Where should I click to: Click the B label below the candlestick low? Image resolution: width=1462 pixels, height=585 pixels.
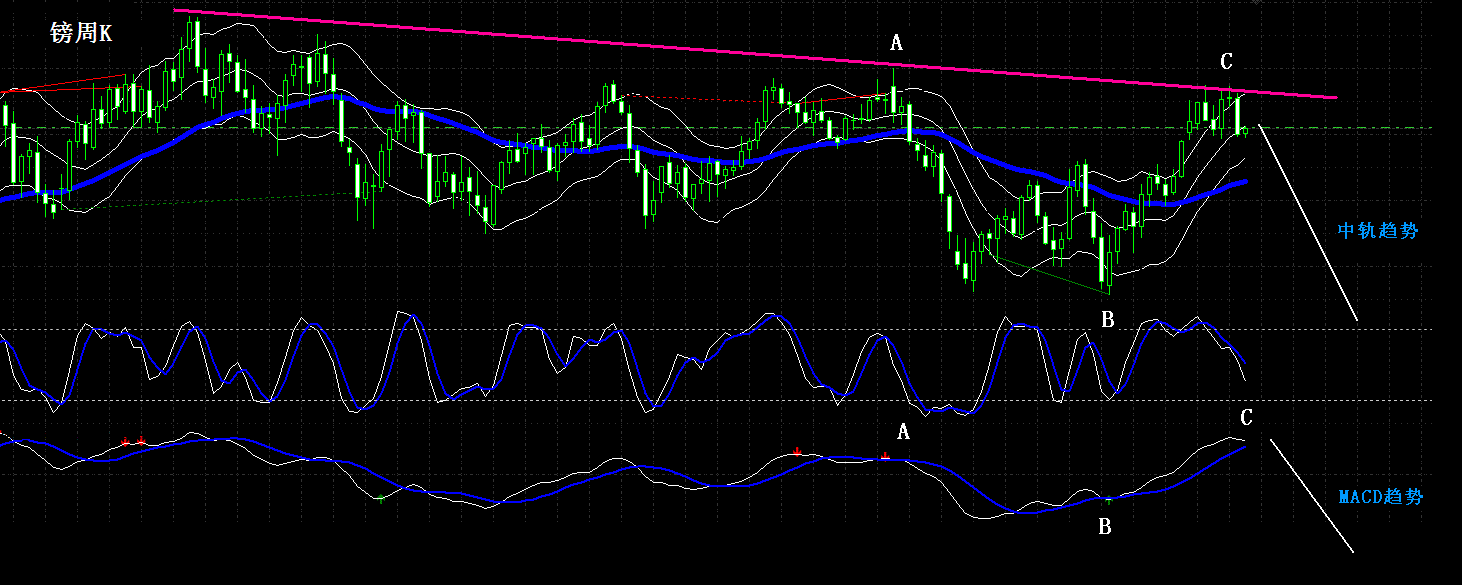pos(1107,320)
